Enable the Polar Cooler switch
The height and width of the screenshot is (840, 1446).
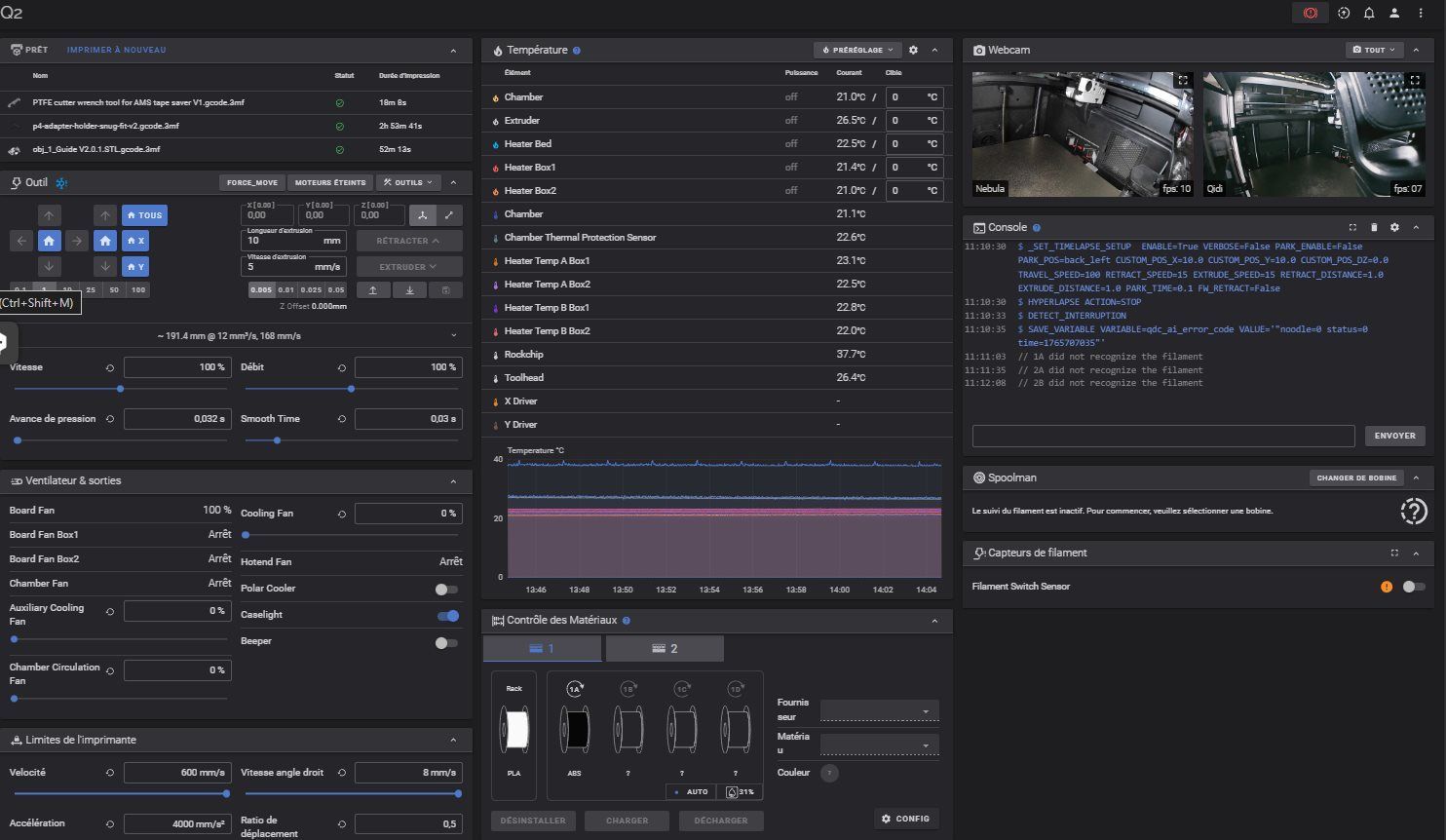point(446,589)
